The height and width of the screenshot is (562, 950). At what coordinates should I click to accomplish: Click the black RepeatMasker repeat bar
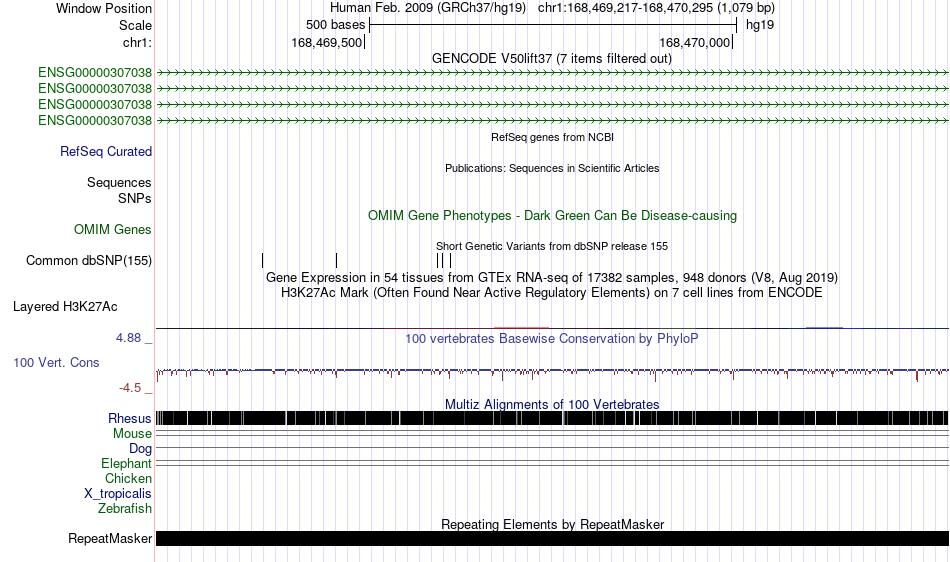coord(552,538)
